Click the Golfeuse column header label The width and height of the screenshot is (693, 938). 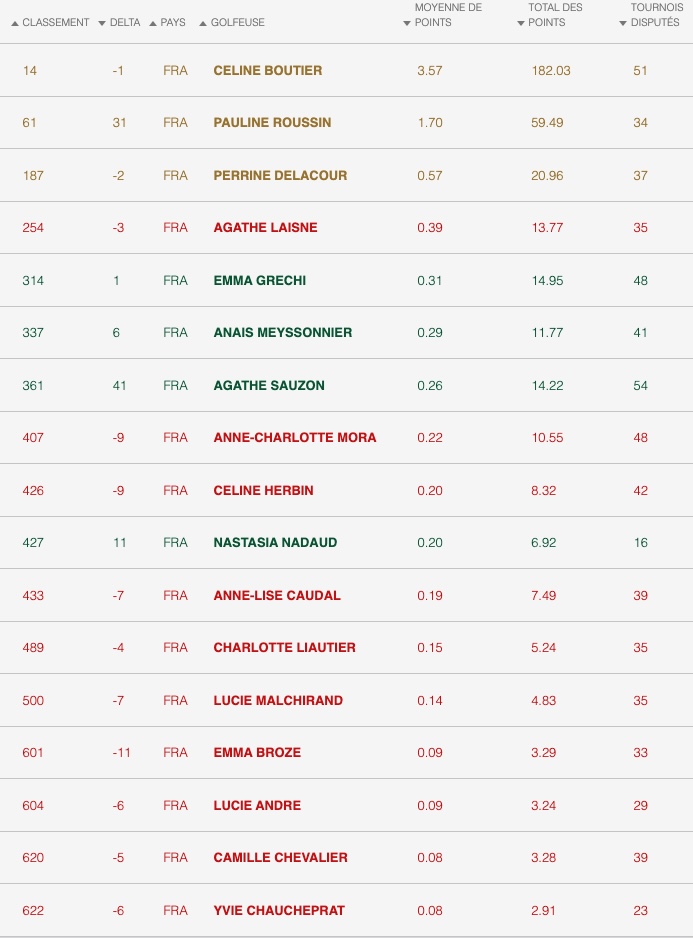238,23
